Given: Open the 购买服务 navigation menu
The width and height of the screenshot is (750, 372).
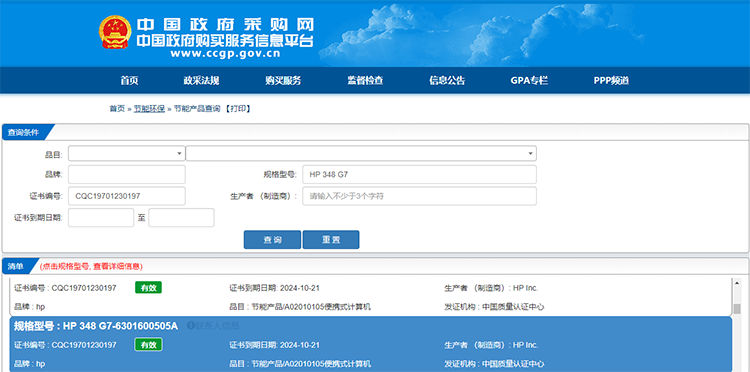Looking at the screenshot, I should [283, 81].
